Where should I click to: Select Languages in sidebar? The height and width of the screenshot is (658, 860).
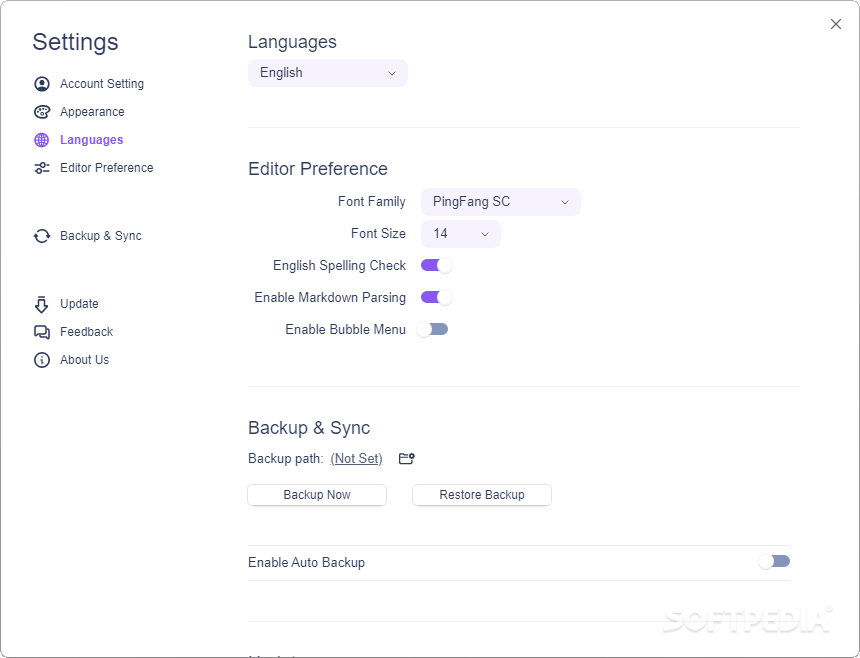[92, 140]
